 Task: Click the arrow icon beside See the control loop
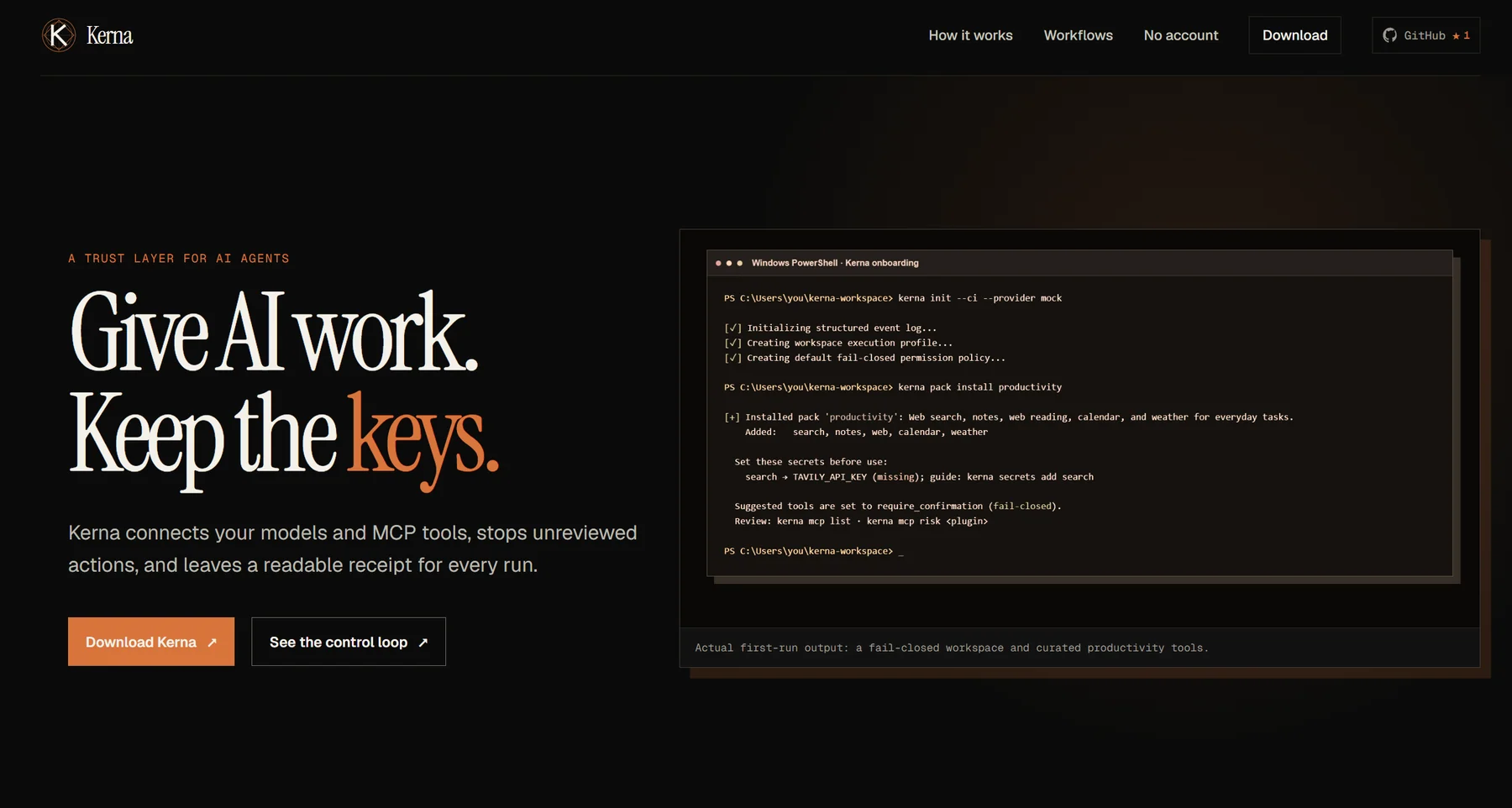423,643
